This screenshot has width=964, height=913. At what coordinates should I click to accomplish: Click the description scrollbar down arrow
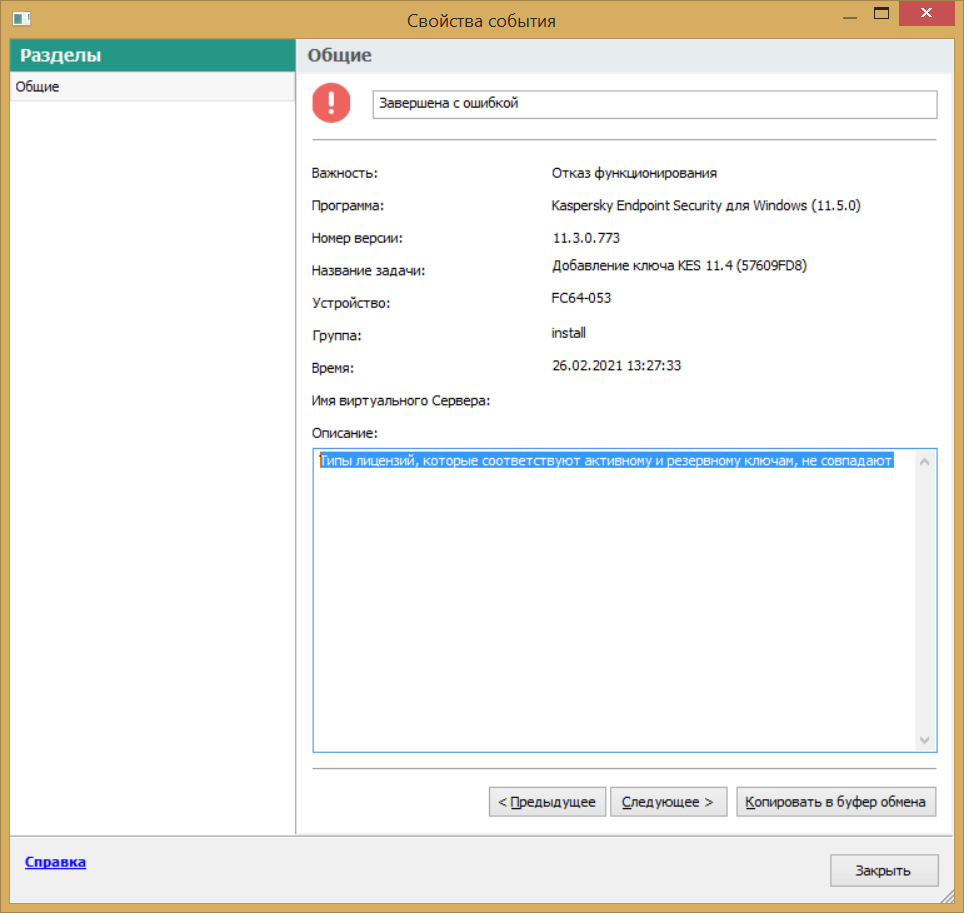[924, 740]
